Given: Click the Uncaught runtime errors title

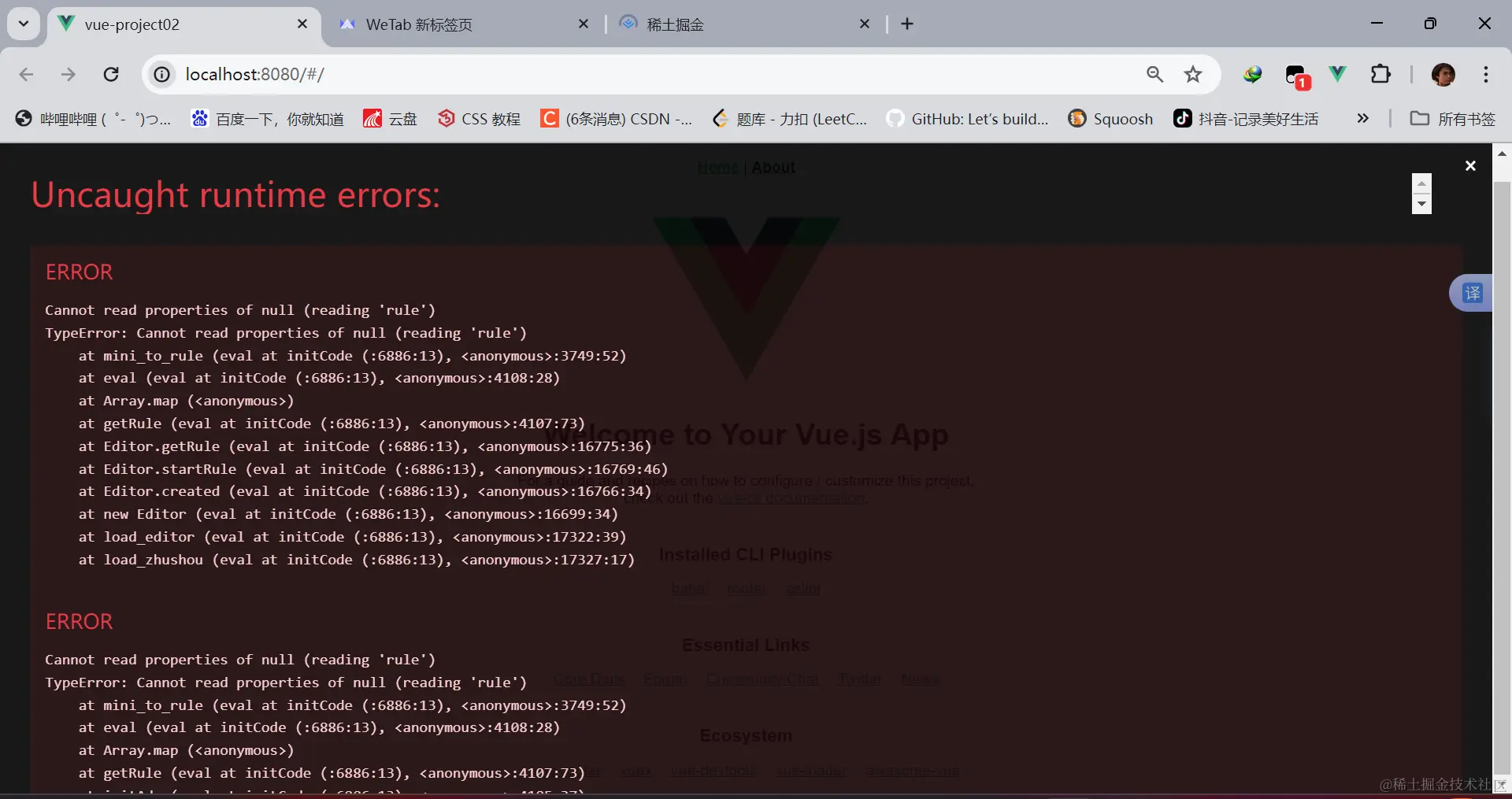Looking at the screenshot, I should click(235, 195).
